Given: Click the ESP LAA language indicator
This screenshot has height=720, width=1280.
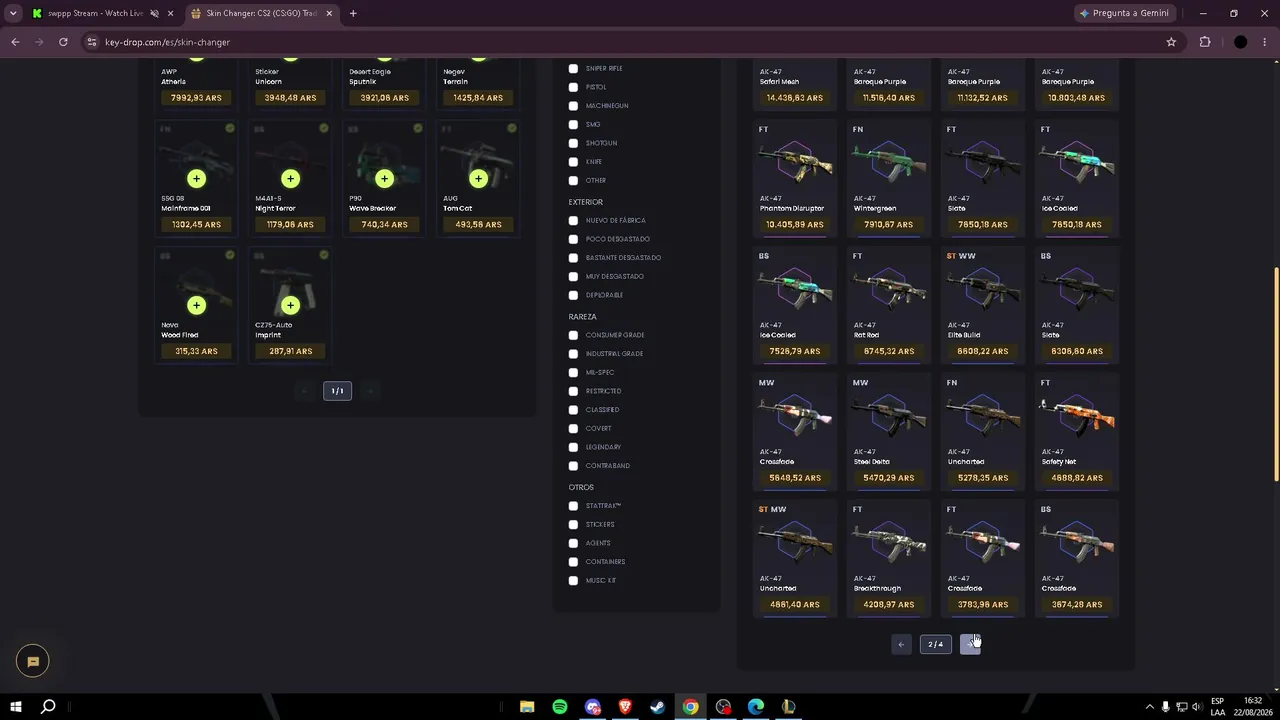Looking at the screenshot, I should [x=1217, y=707].
